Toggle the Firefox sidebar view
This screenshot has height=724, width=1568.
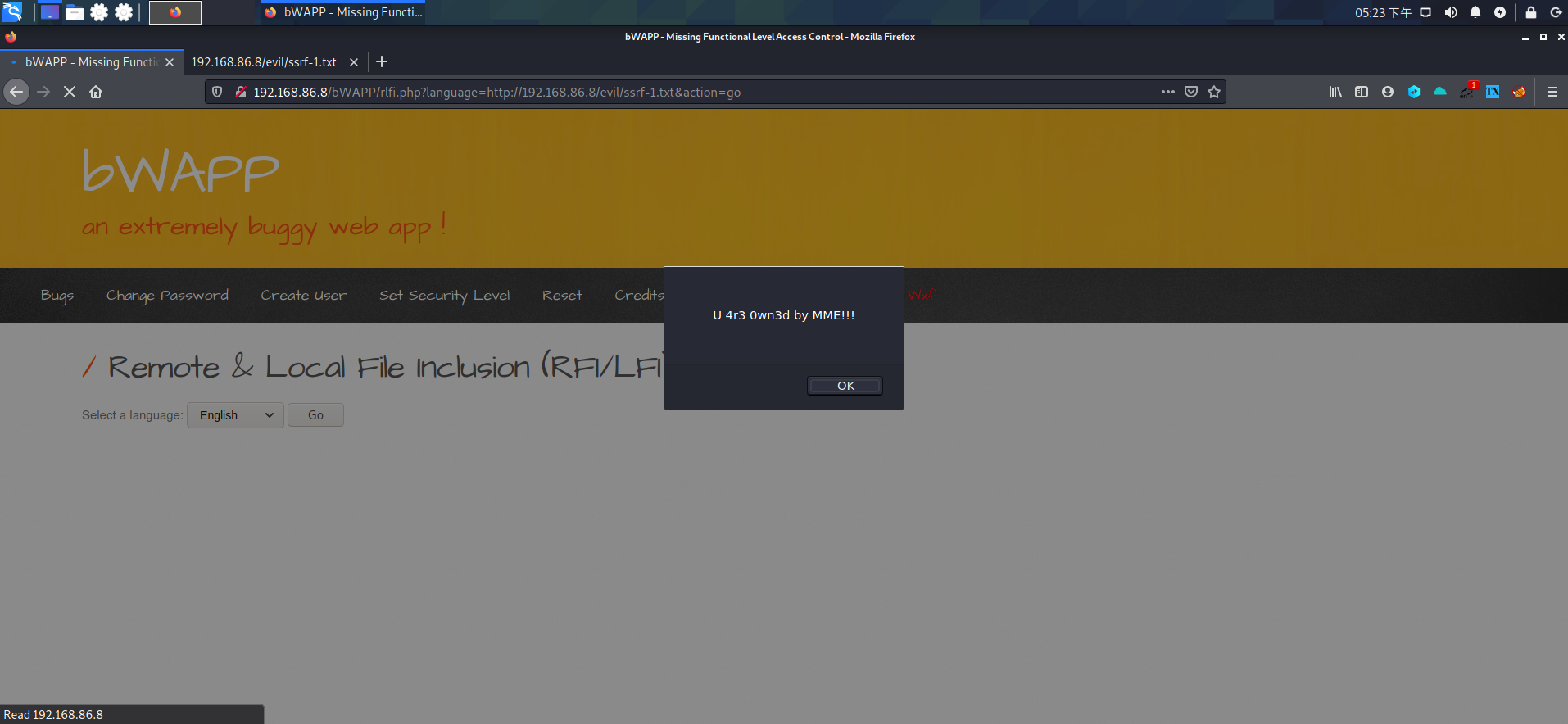(x=1362, y=92)
